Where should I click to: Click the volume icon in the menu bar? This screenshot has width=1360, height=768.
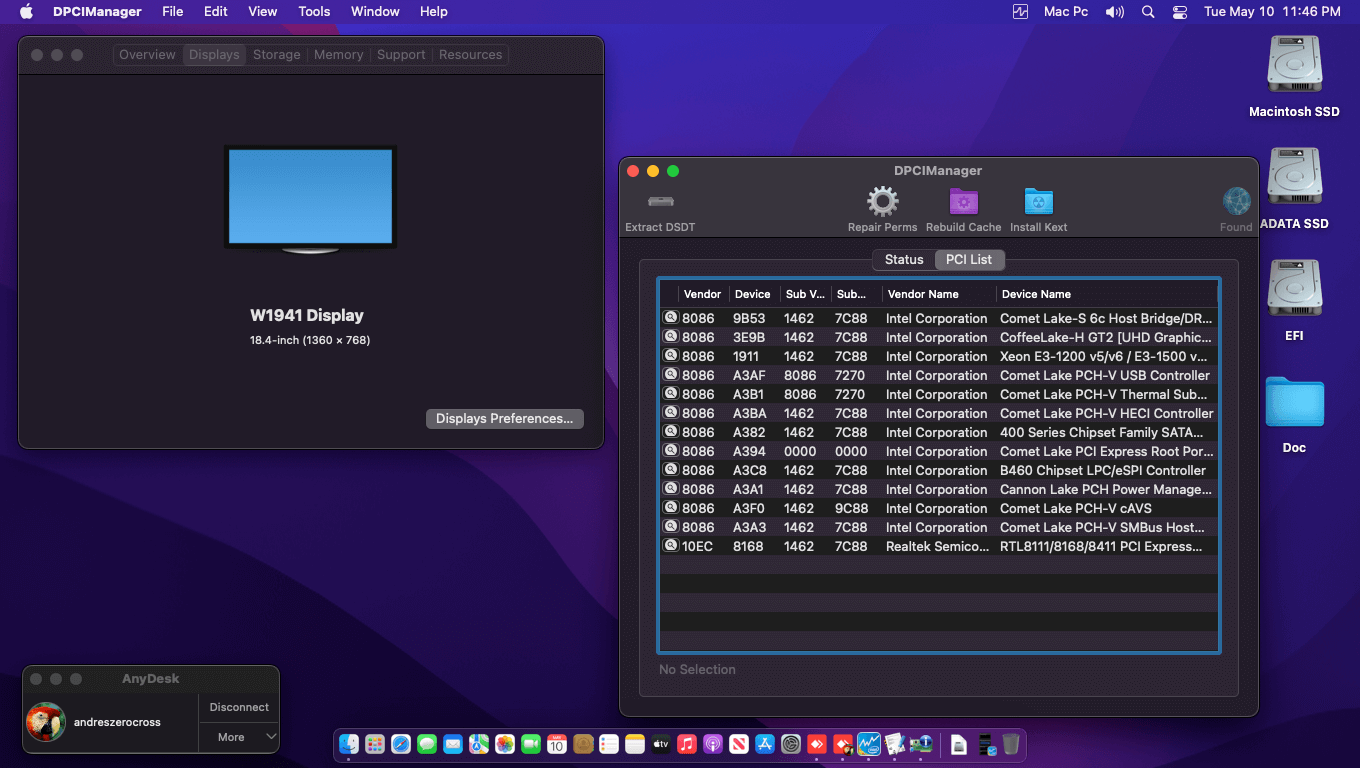[x=1114, y=12]
